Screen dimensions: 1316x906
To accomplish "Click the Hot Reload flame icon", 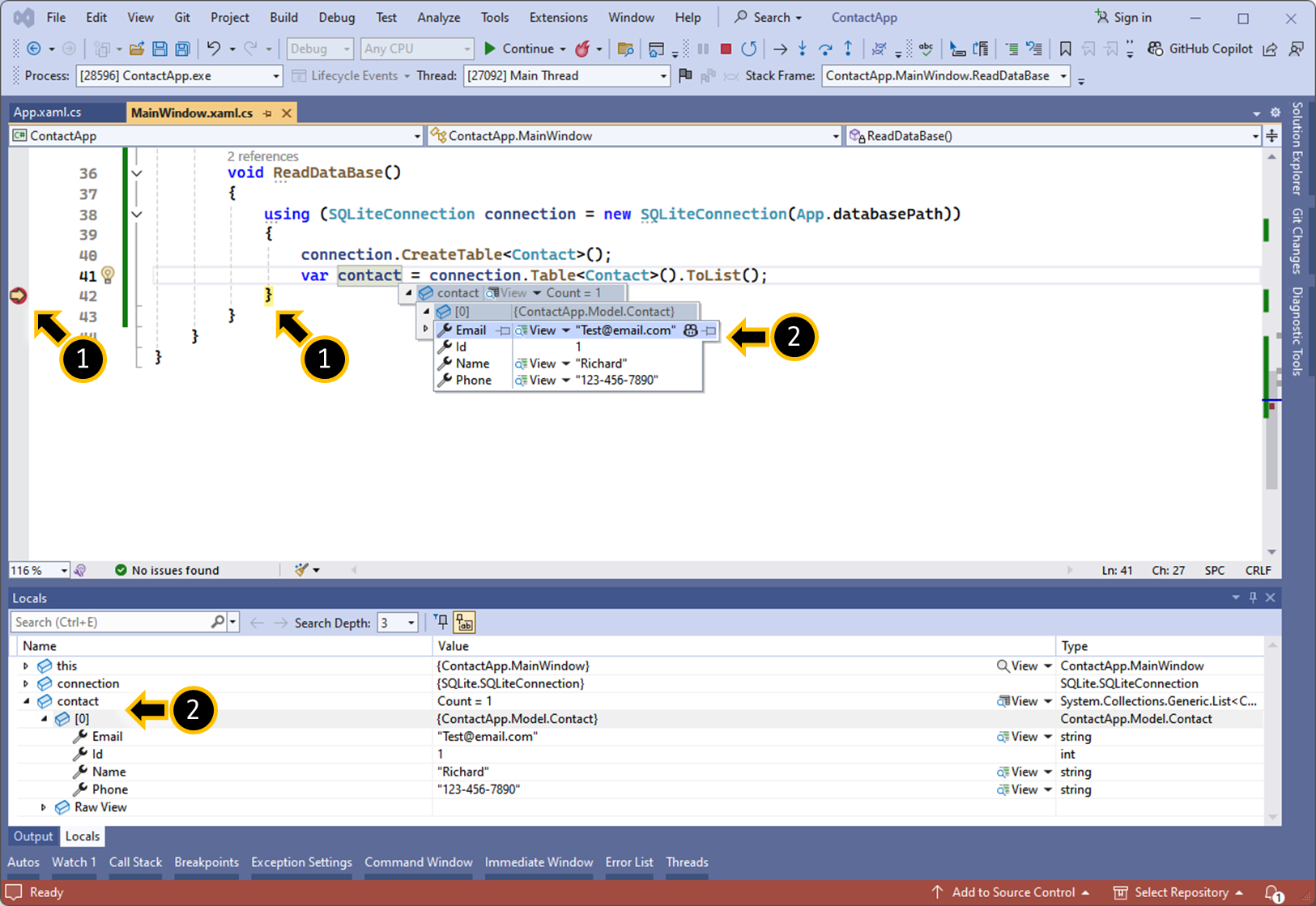I will 581,49.
